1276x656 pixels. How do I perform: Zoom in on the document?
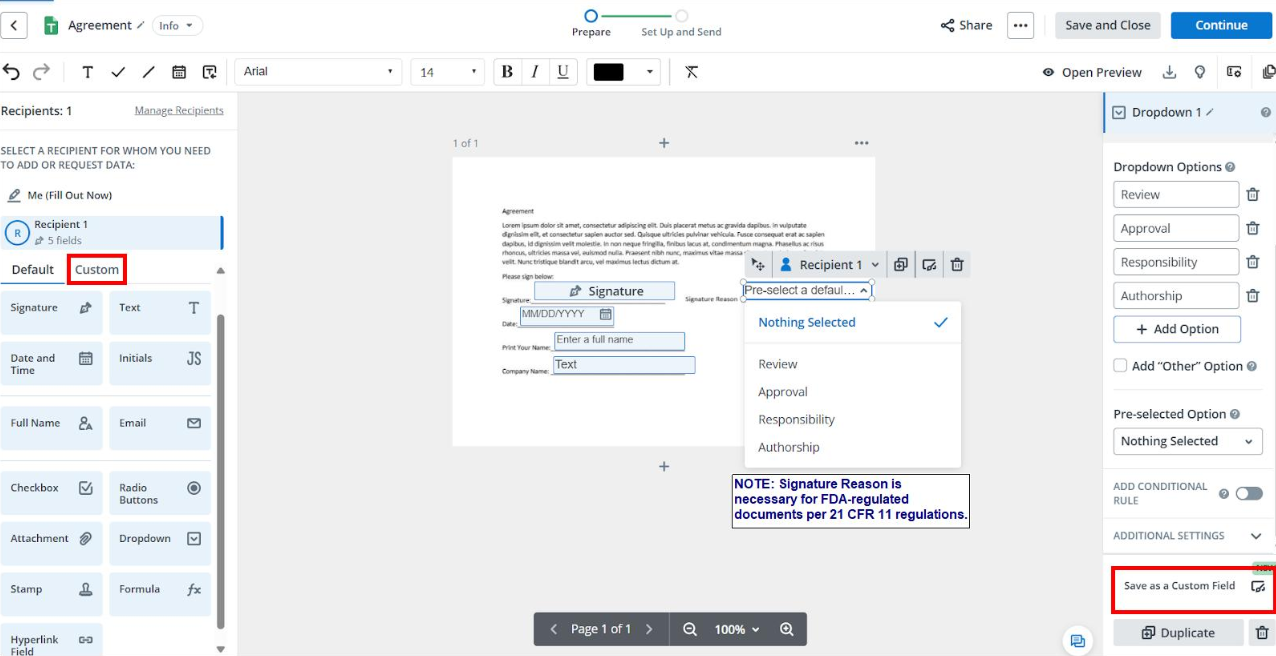click(x=787, y=629)
